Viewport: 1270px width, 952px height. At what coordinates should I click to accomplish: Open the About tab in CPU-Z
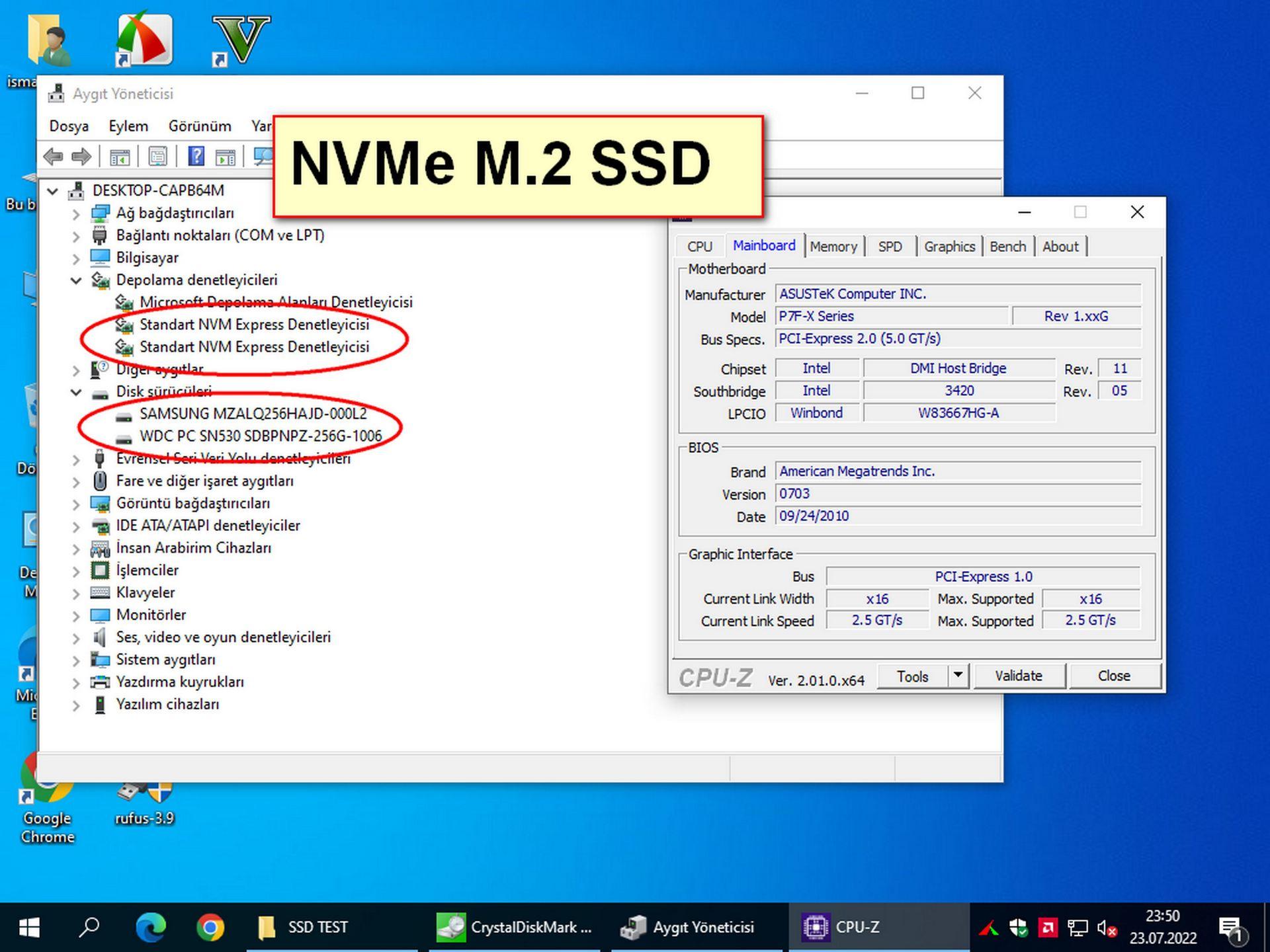coord(1060,247)
